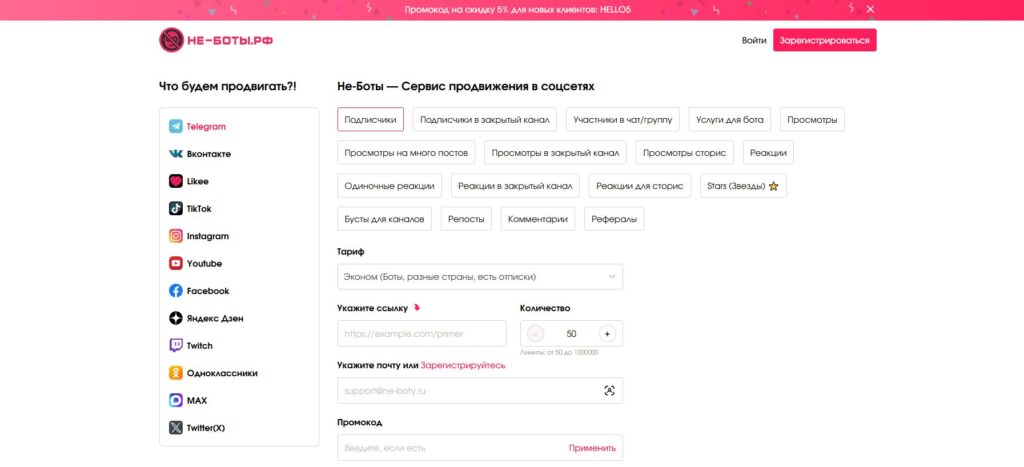Click the HELLO5 promo banner text
The image size is (1024, 467).
coord(518,10)
